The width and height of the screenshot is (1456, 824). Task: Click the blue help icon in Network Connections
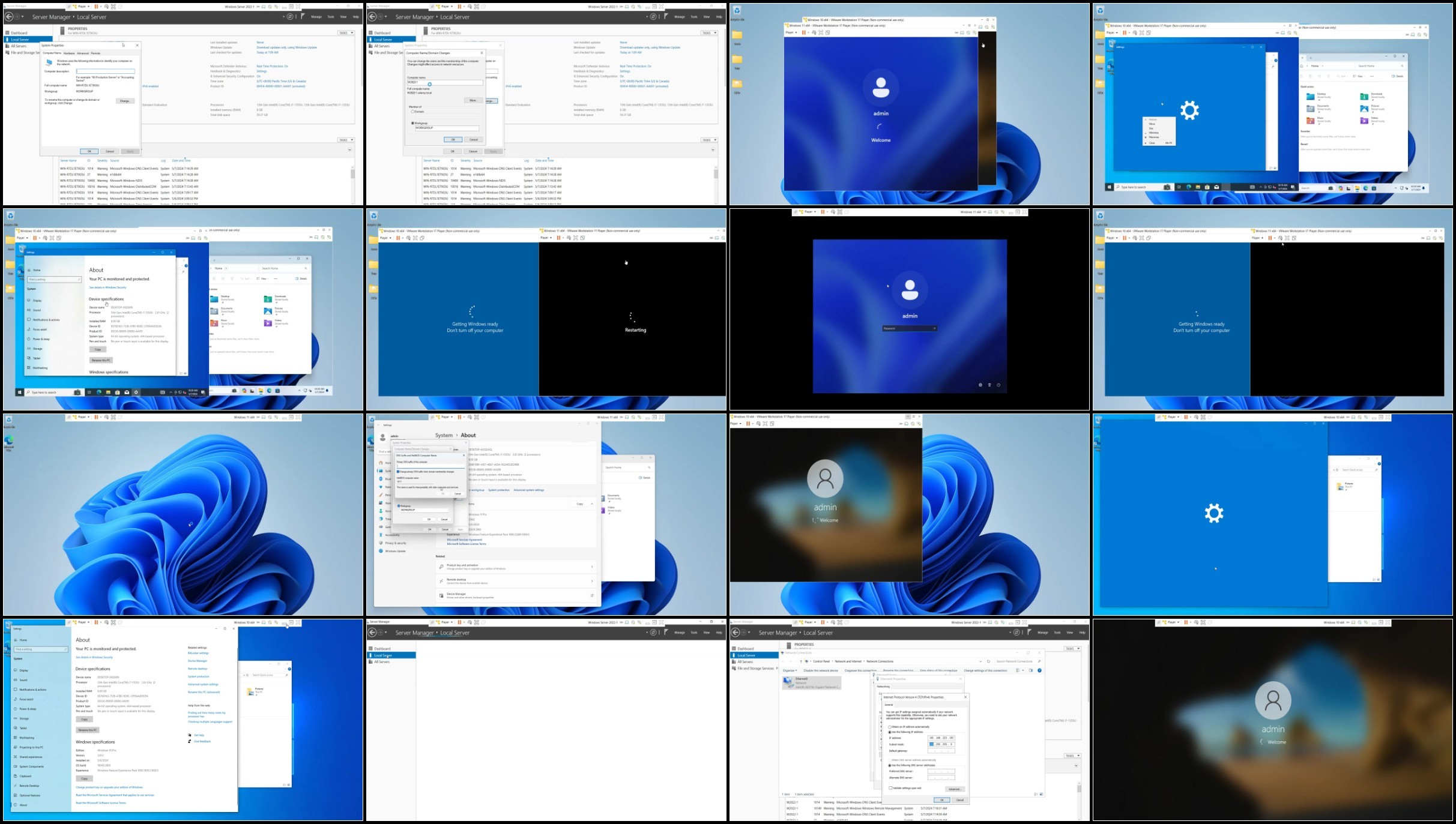[1039, 670]
